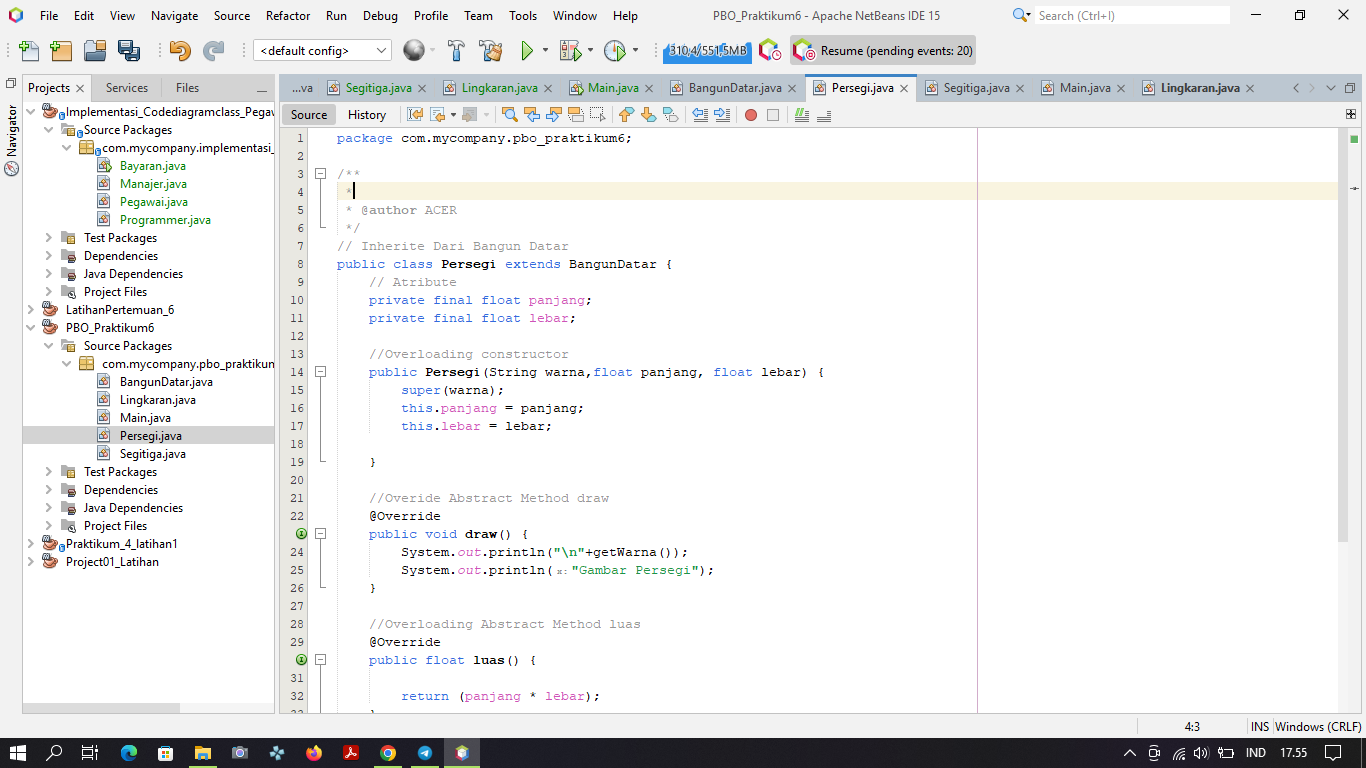
Task: Open the Refactor menu
Action: (x=287, y=15)
